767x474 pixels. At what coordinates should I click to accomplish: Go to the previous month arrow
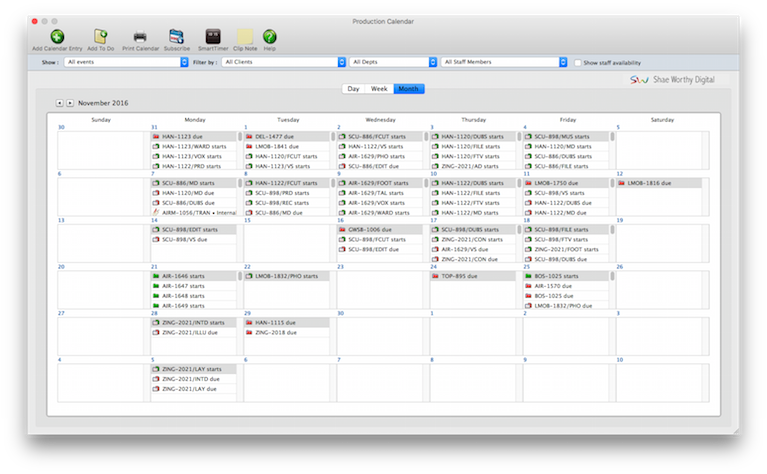tap(59, 103)
